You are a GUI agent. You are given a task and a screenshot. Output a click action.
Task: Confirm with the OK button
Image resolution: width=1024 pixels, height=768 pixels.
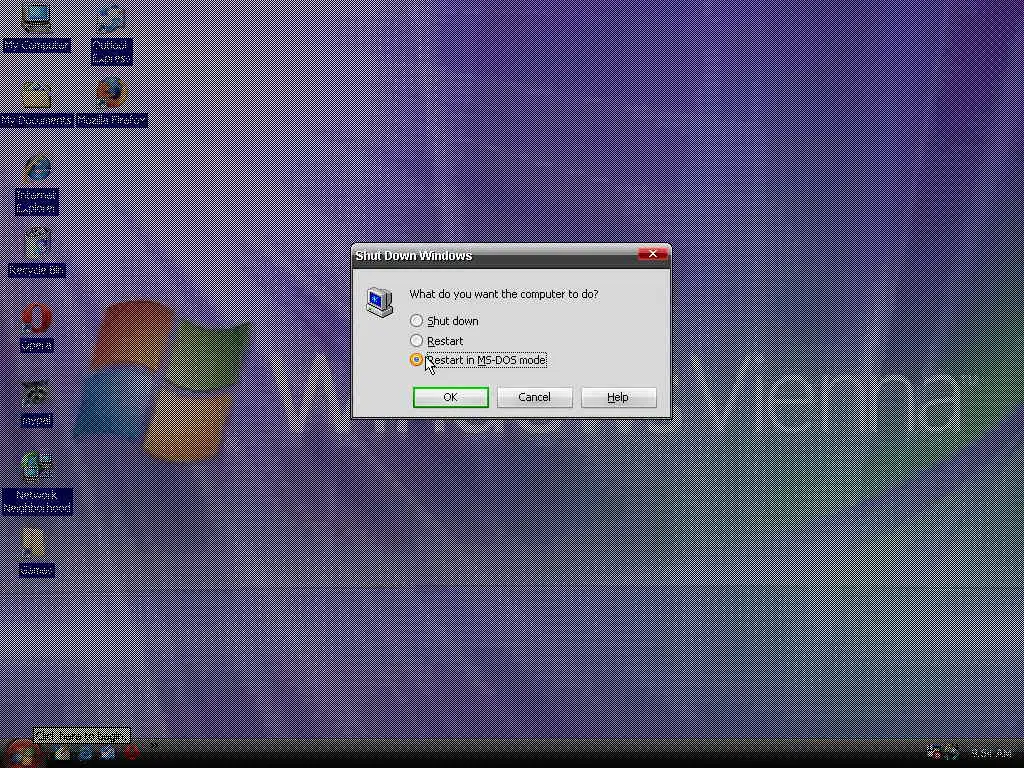pyautogui.click(x=451, y=397)
